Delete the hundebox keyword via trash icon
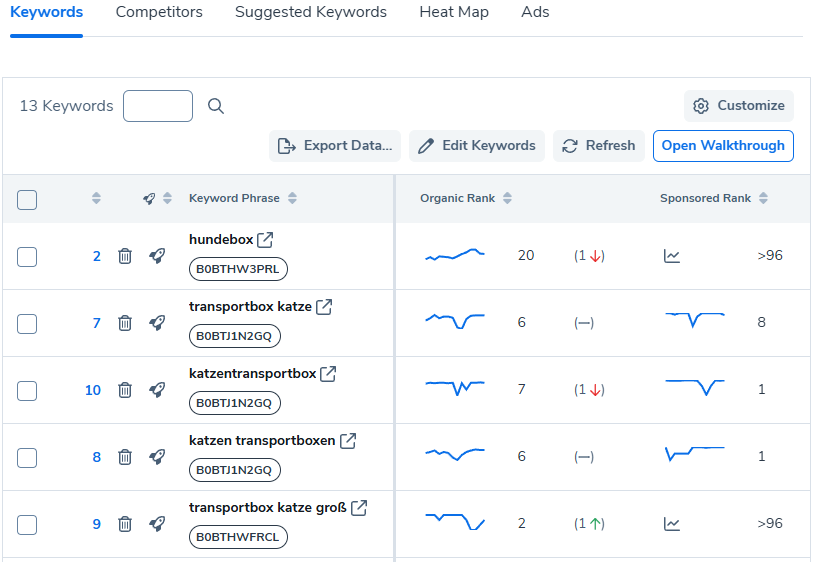 [125, 256]
